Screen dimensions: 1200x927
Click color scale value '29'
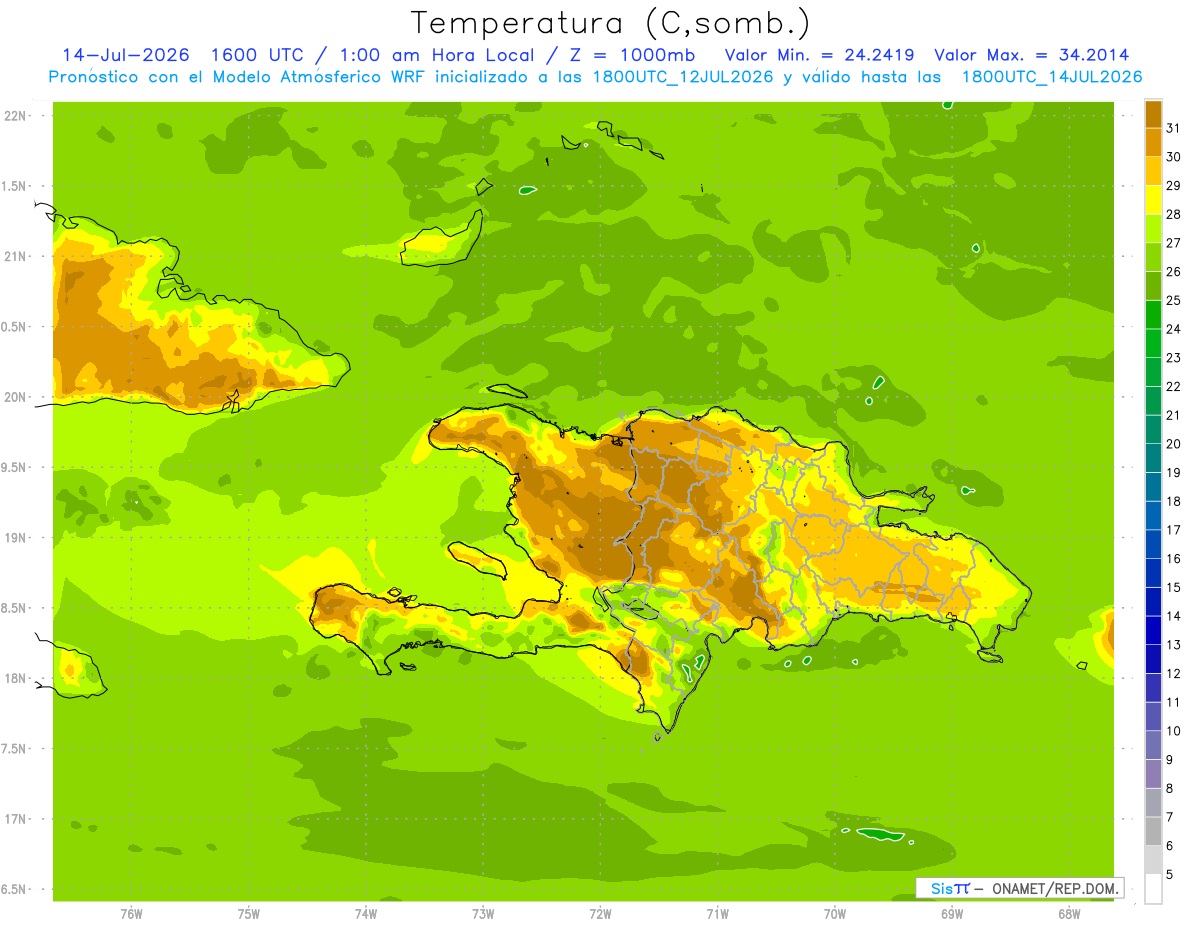[x=1174, y=185]
